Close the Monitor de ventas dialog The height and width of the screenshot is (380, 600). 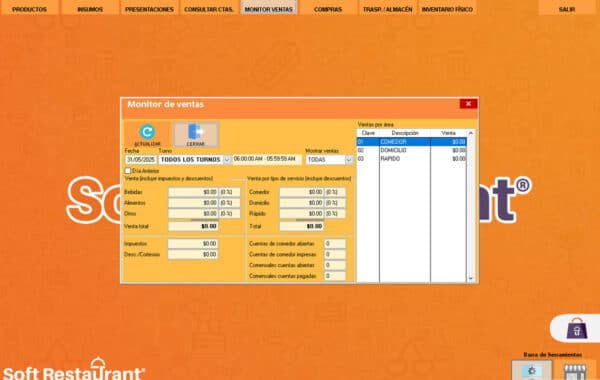coord(468,104)
